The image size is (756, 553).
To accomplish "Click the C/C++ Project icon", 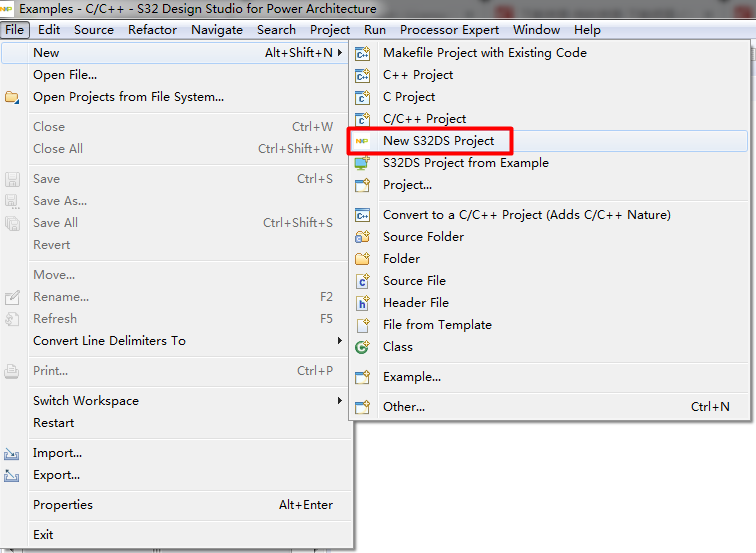I will tap(363, 119).
